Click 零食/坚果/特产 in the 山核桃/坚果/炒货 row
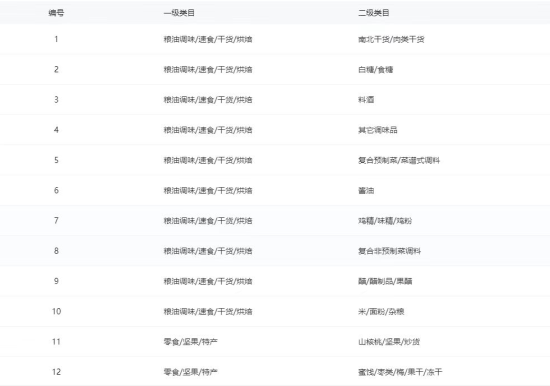Viewport: 550px width, 386px height. click(x=190, y=341)
